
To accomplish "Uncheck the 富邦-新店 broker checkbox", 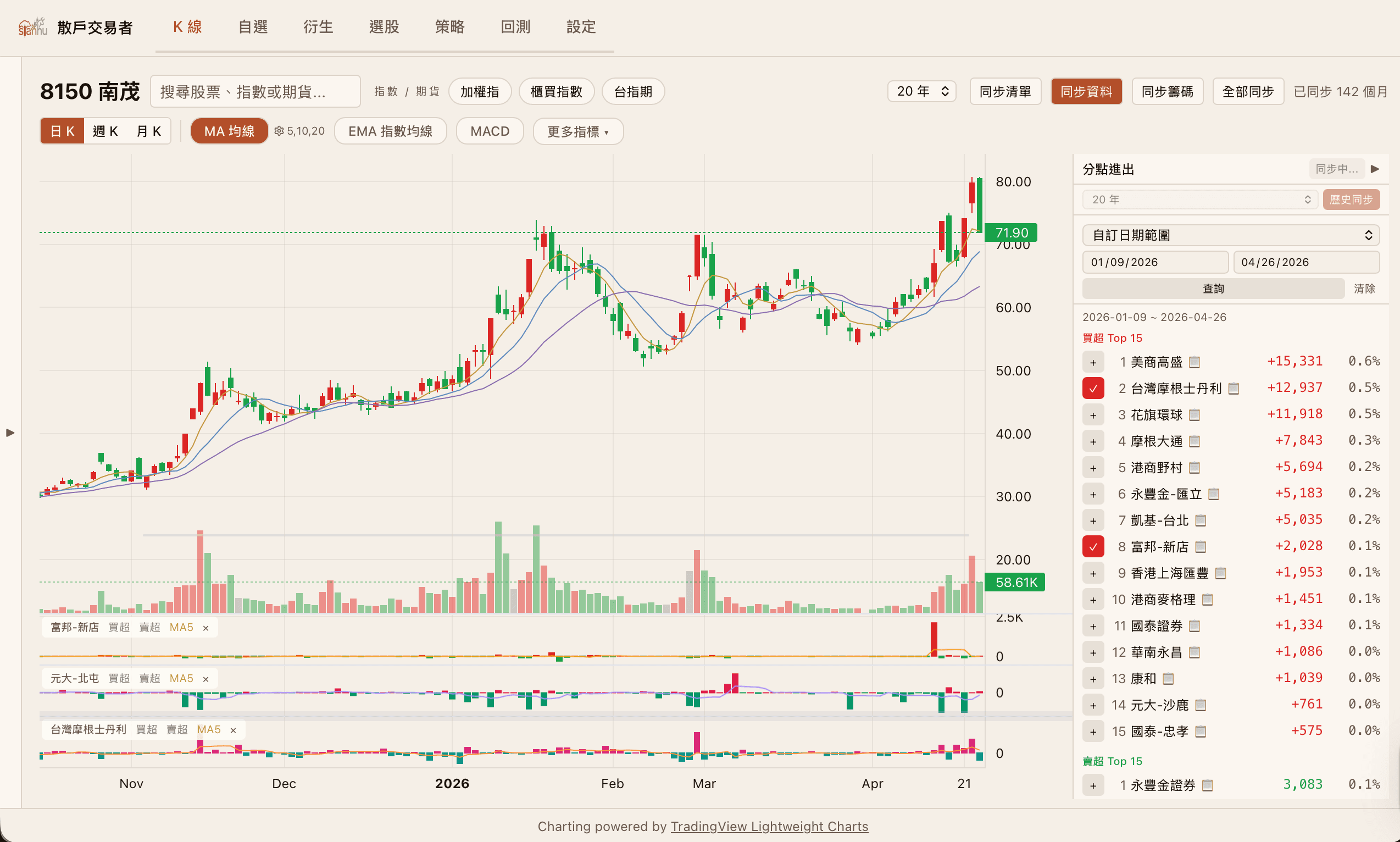I will tap(1092, 547).
